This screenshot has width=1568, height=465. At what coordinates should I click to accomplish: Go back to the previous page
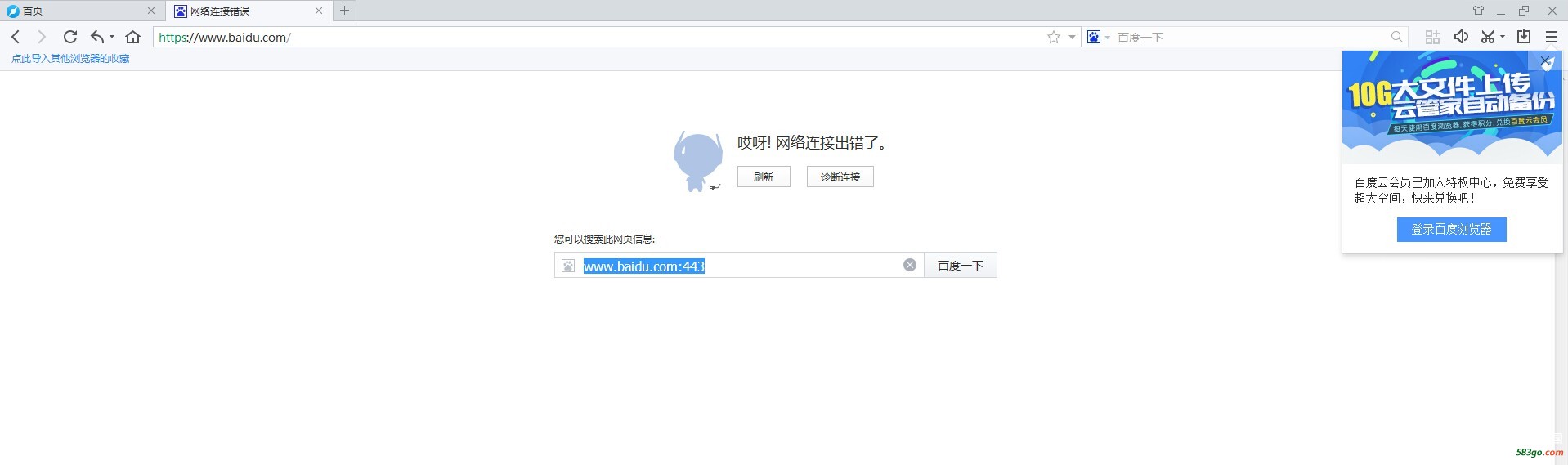pos(16,37)
